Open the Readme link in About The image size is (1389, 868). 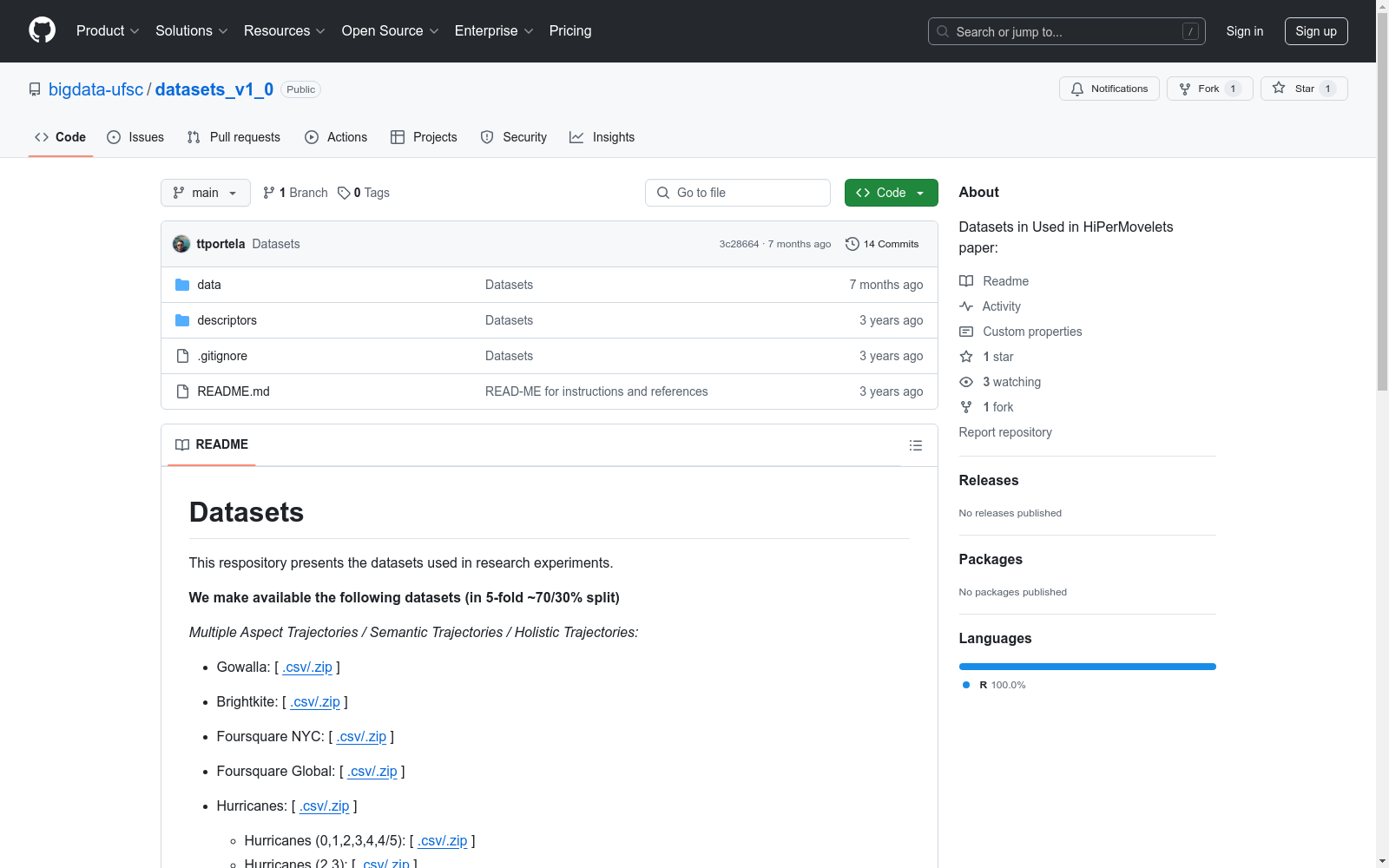coord(994,281)
